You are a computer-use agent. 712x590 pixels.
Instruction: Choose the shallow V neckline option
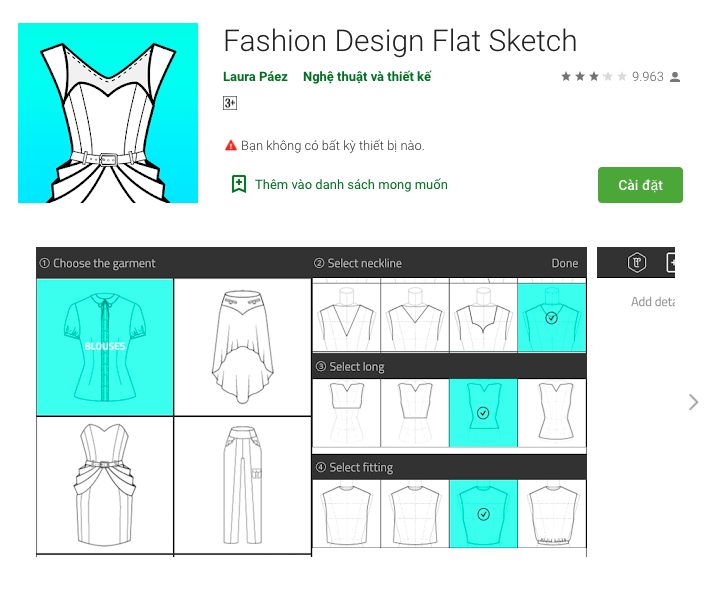click(415, 317)
